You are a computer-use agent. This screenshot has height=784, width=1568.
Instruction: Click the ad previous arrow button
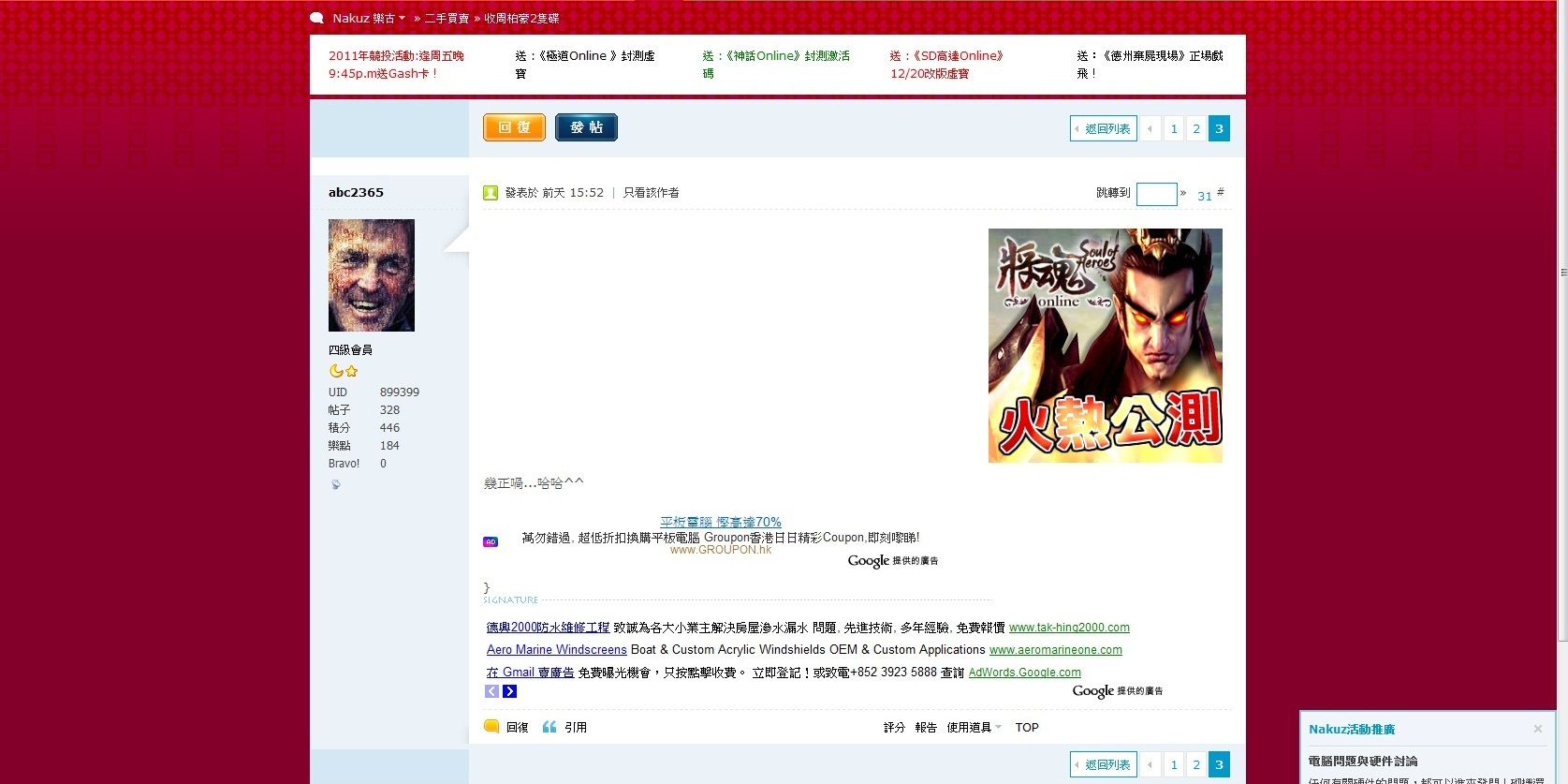[x=491, y=691]
